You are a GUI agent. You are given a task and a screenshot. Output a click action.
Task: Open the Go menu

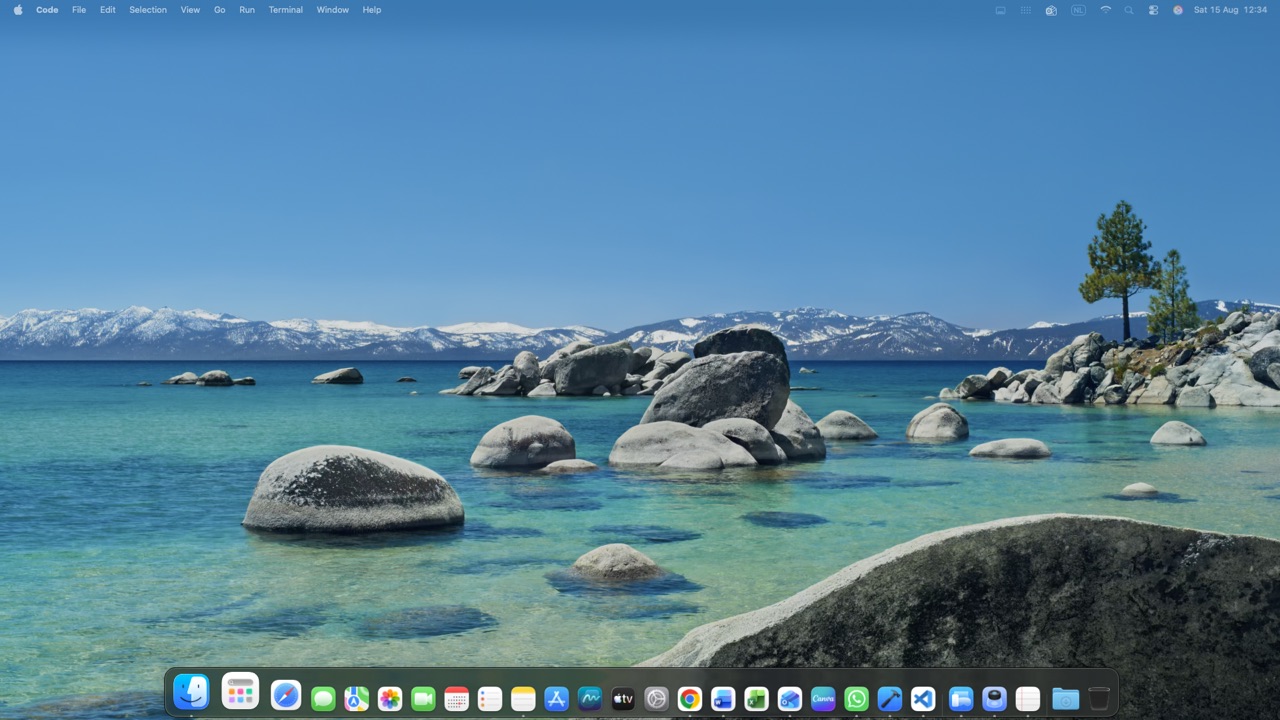pyautogui.click(x=220, y=10)
